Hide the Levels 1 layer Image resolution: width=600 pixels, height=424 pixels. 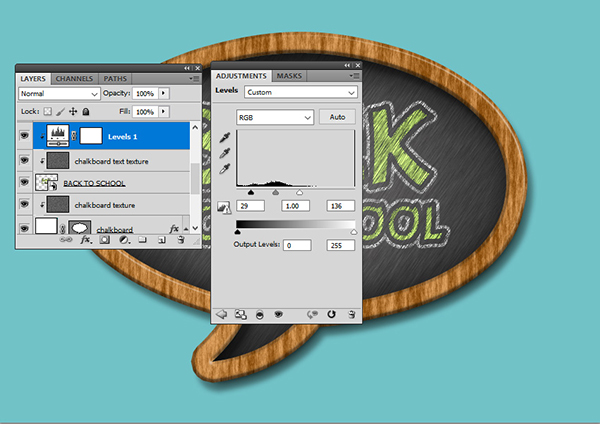pos(25,135)
